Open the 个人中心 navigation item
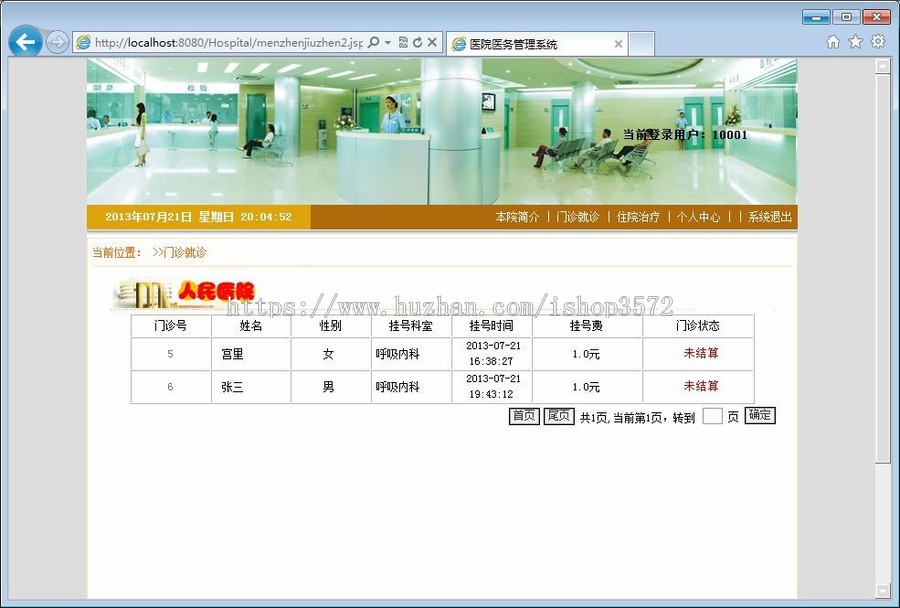 (x=699, y=217)
